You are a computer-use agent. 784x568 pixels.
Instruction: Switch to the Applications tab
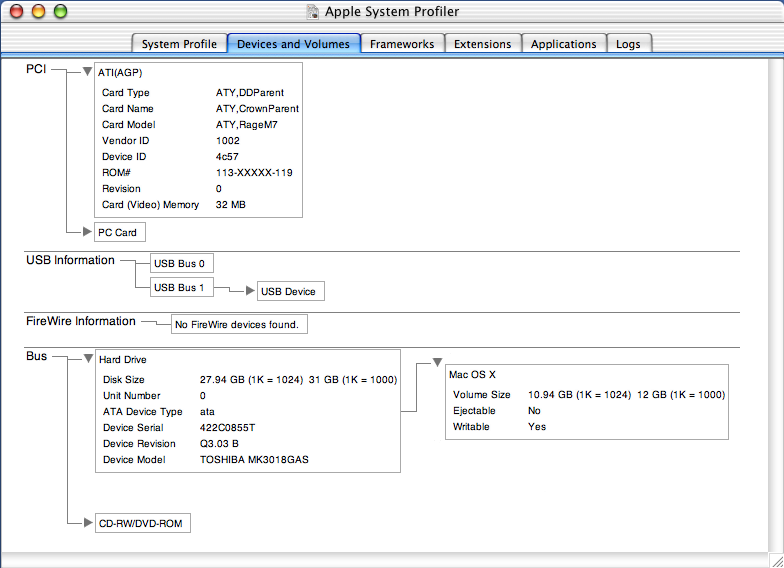(564, 44)
